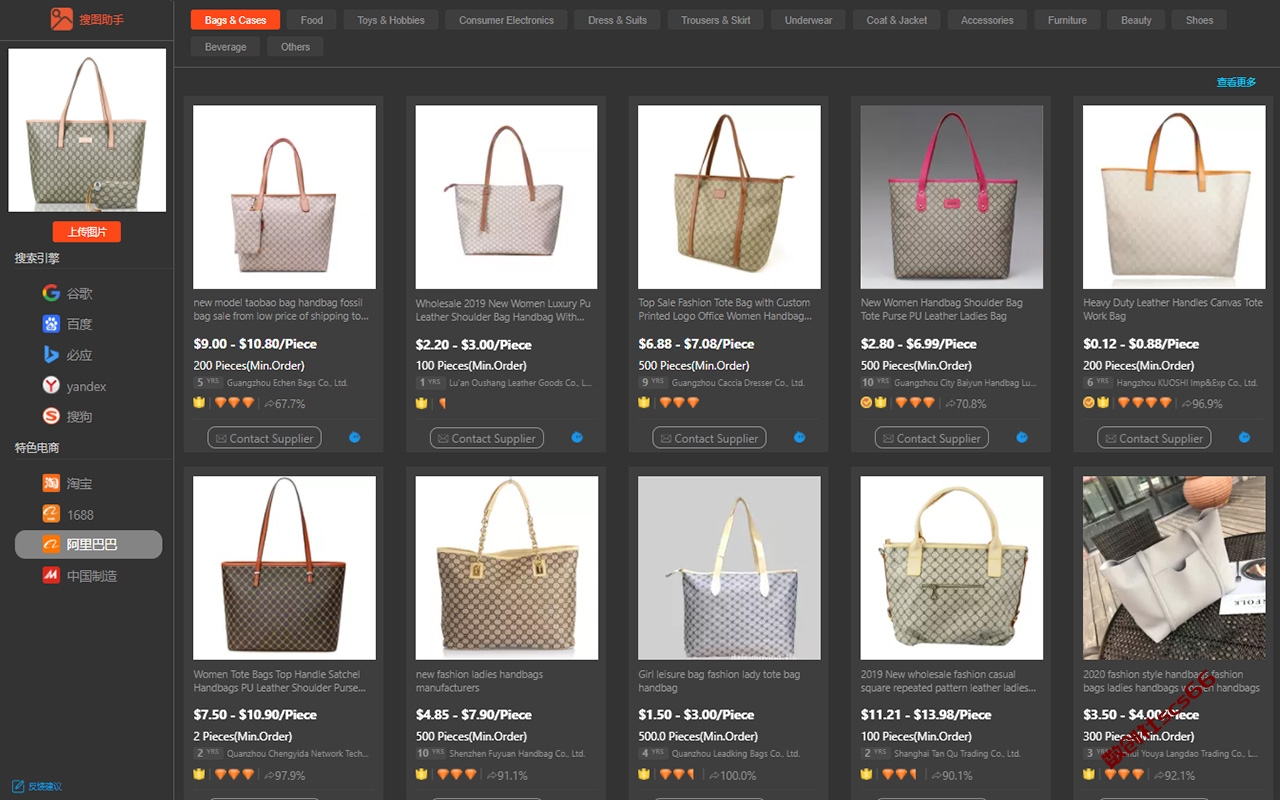The width and height of the screenshot is (1280, 800).
Task: Open the Taobao shopping source icon
Action: [x=51, y=483]
